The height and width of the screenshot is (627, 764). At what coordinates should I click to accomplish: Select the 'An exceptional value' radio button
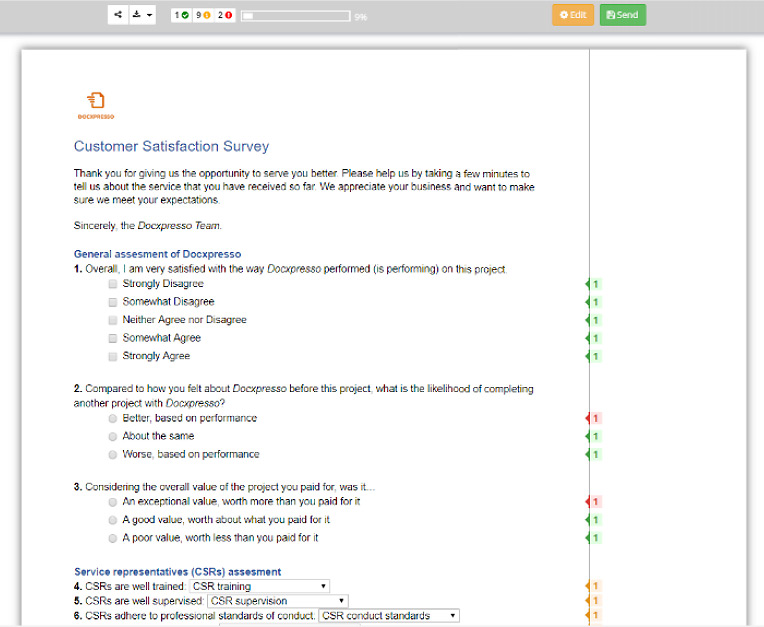pos(113,502)
